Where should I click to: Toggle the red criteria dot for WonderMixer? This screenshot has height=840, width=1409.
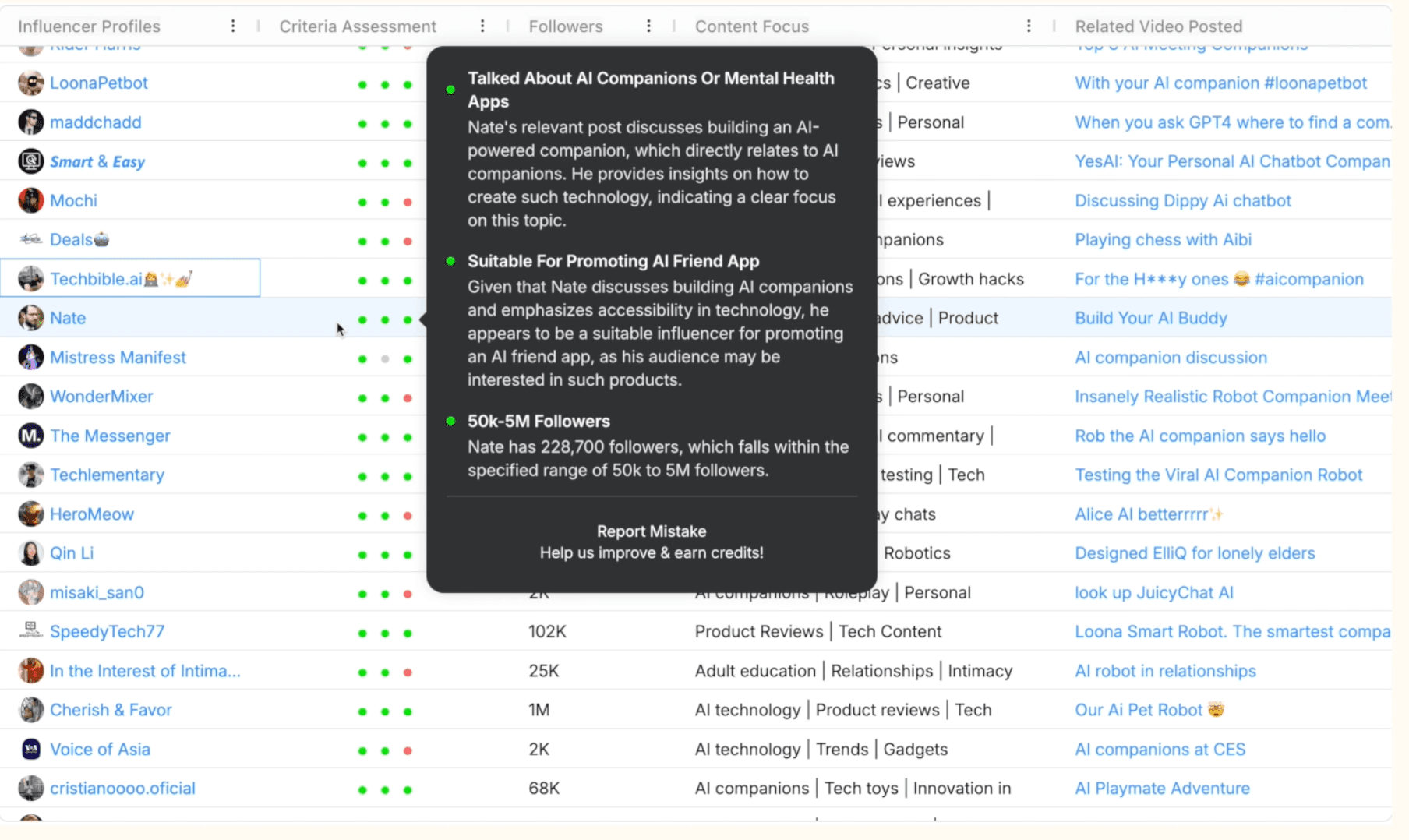(x=408, y=397)
